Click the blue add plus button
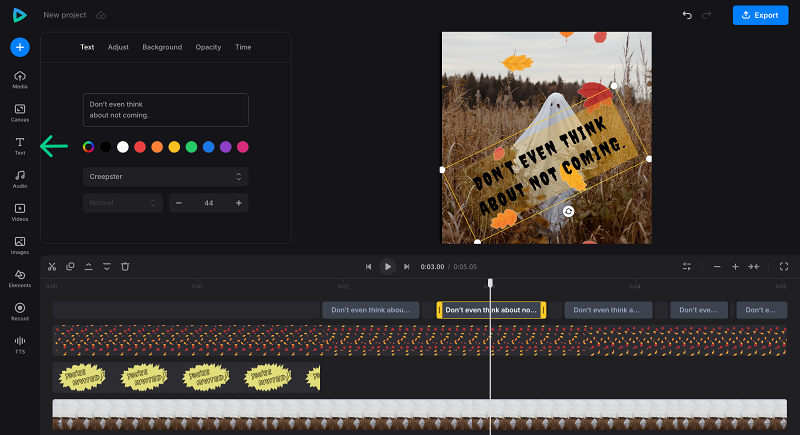Image resolution: width=800 pixels, height=435 pixels. point(20,47)
